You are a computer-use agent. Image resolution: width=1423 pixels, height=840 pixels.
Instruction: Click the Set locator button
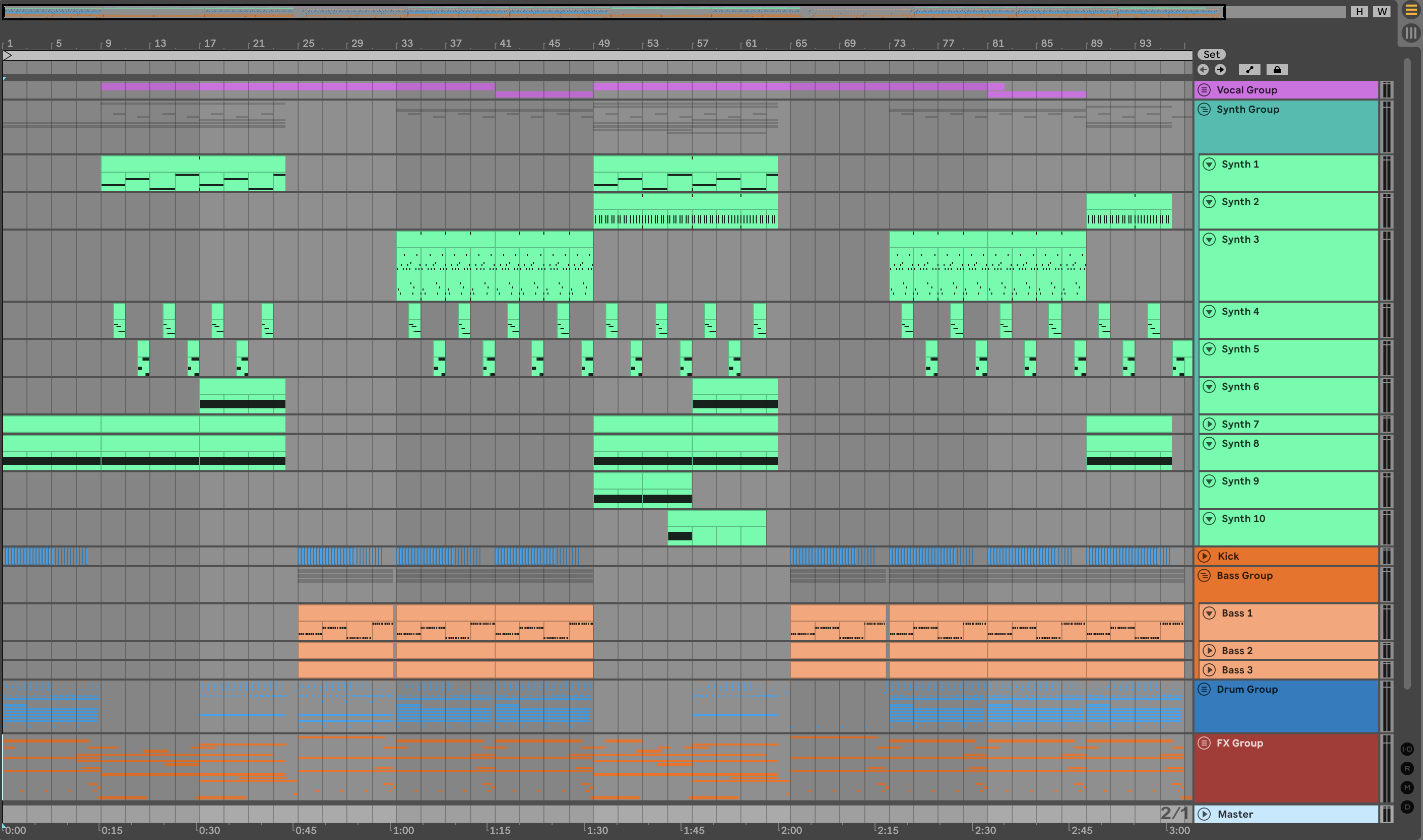click(1211, 54)
